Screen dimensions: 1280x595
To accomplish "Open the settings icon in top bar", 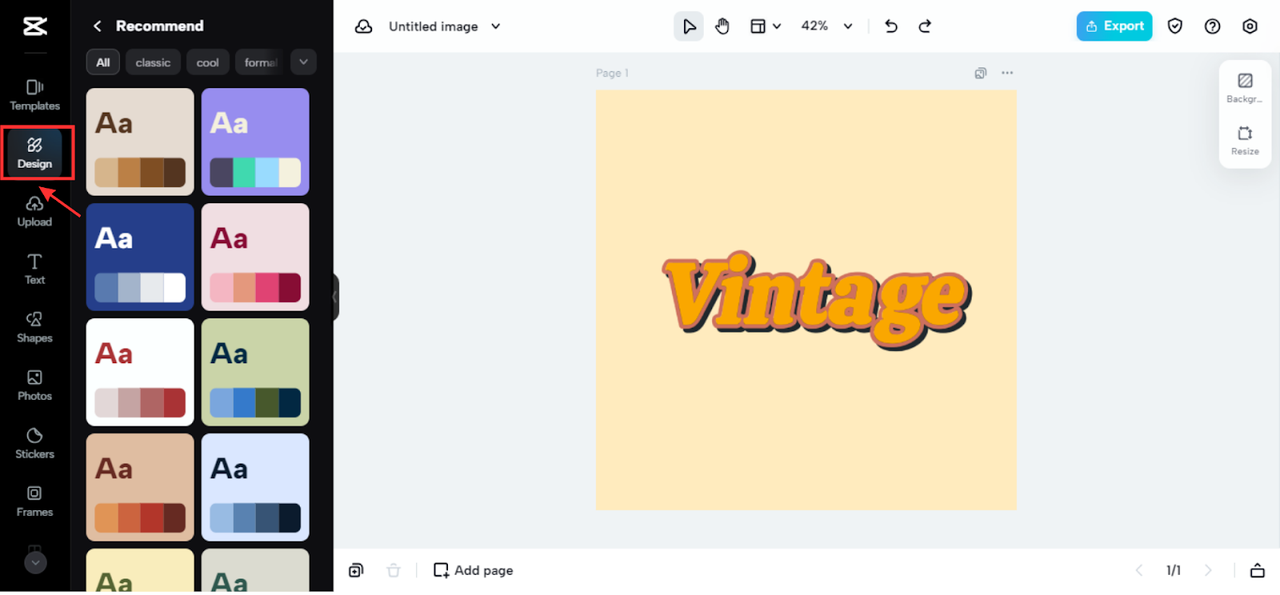I will tap(1250, 26).
